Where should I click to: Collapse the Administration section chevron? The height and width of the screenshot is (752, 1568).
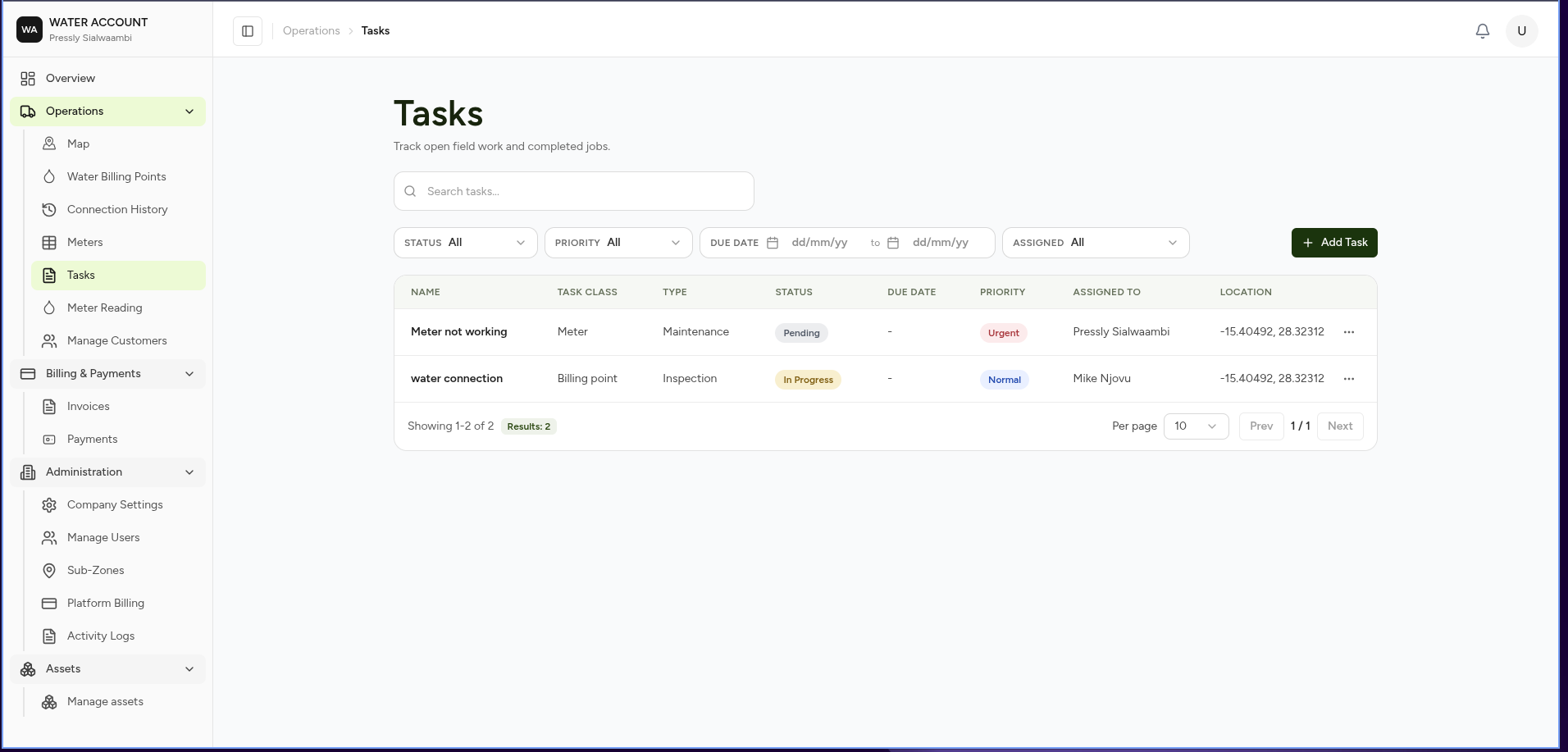189,472
